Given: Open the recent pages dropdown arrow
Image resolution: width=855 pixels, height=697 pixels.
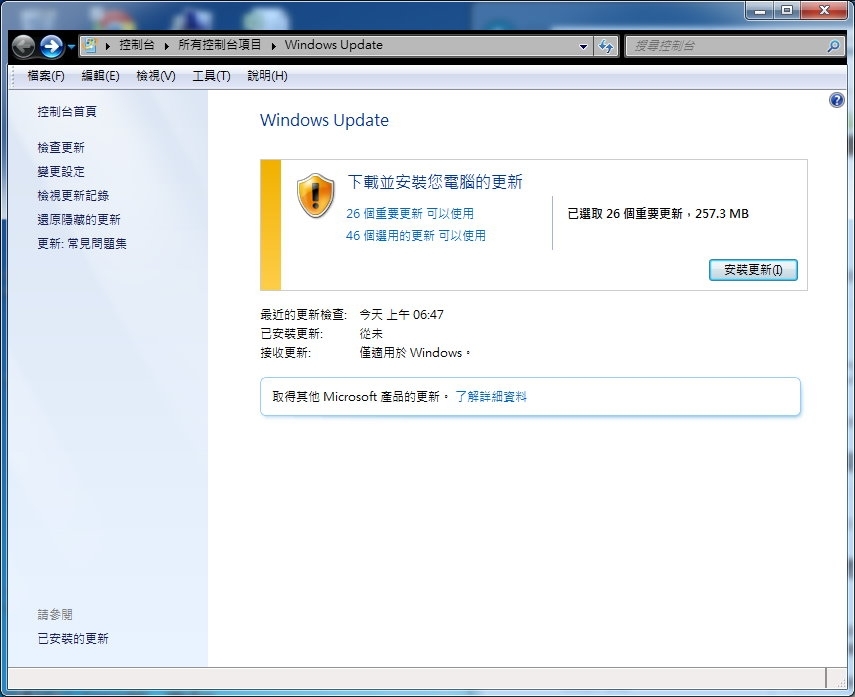Looking at the screenshot, I should point(71,47).
